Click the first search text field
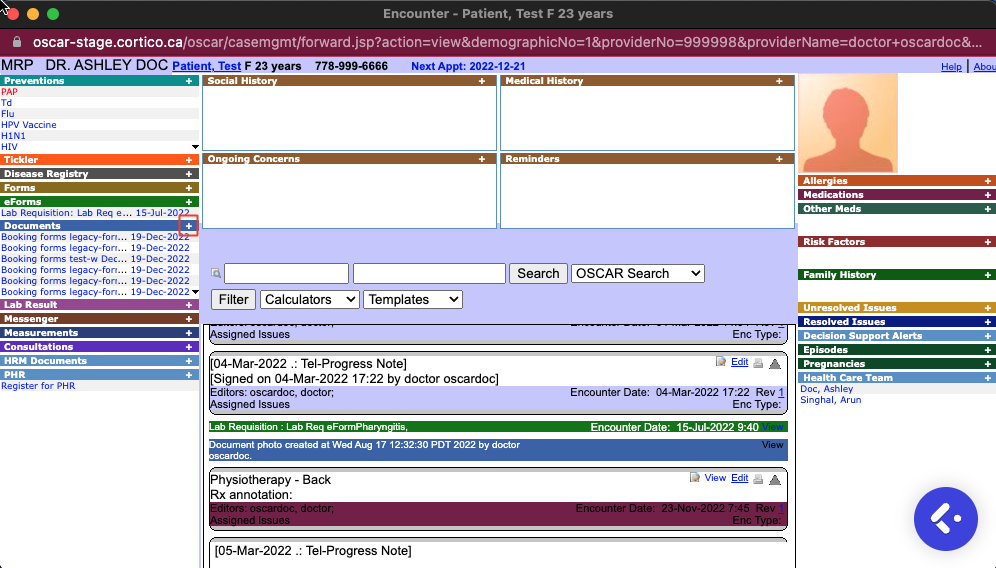This screenshot has height=568, width=996. 286,273
